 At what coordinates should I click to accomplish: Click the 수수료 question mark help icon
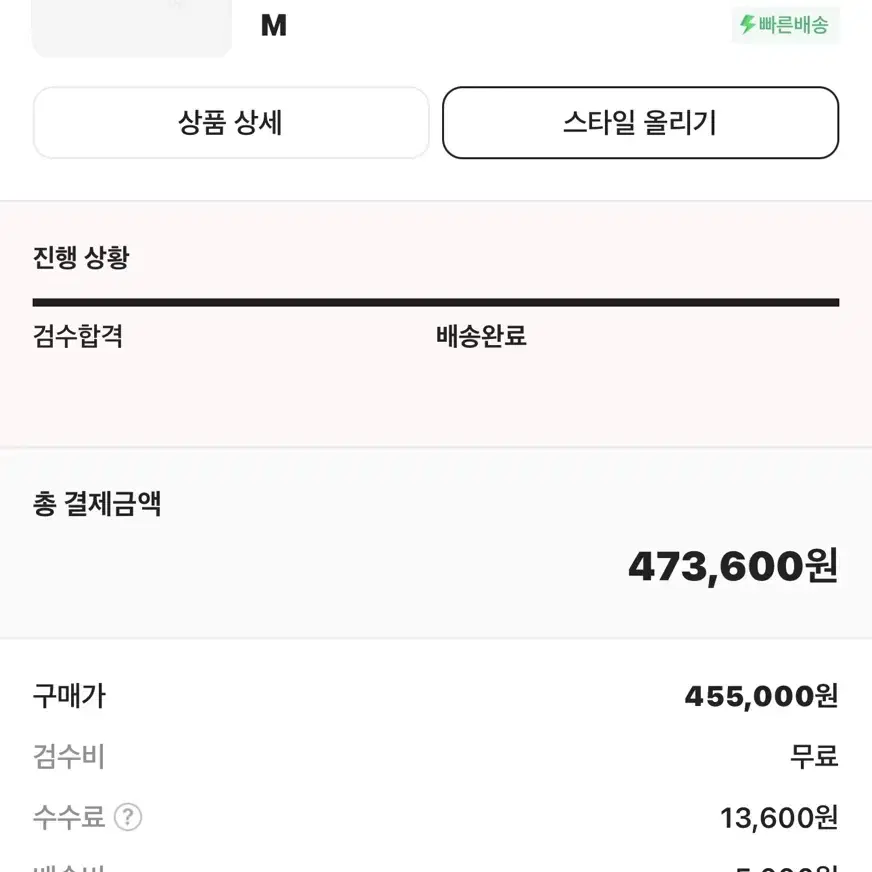[x=128, y=817]
